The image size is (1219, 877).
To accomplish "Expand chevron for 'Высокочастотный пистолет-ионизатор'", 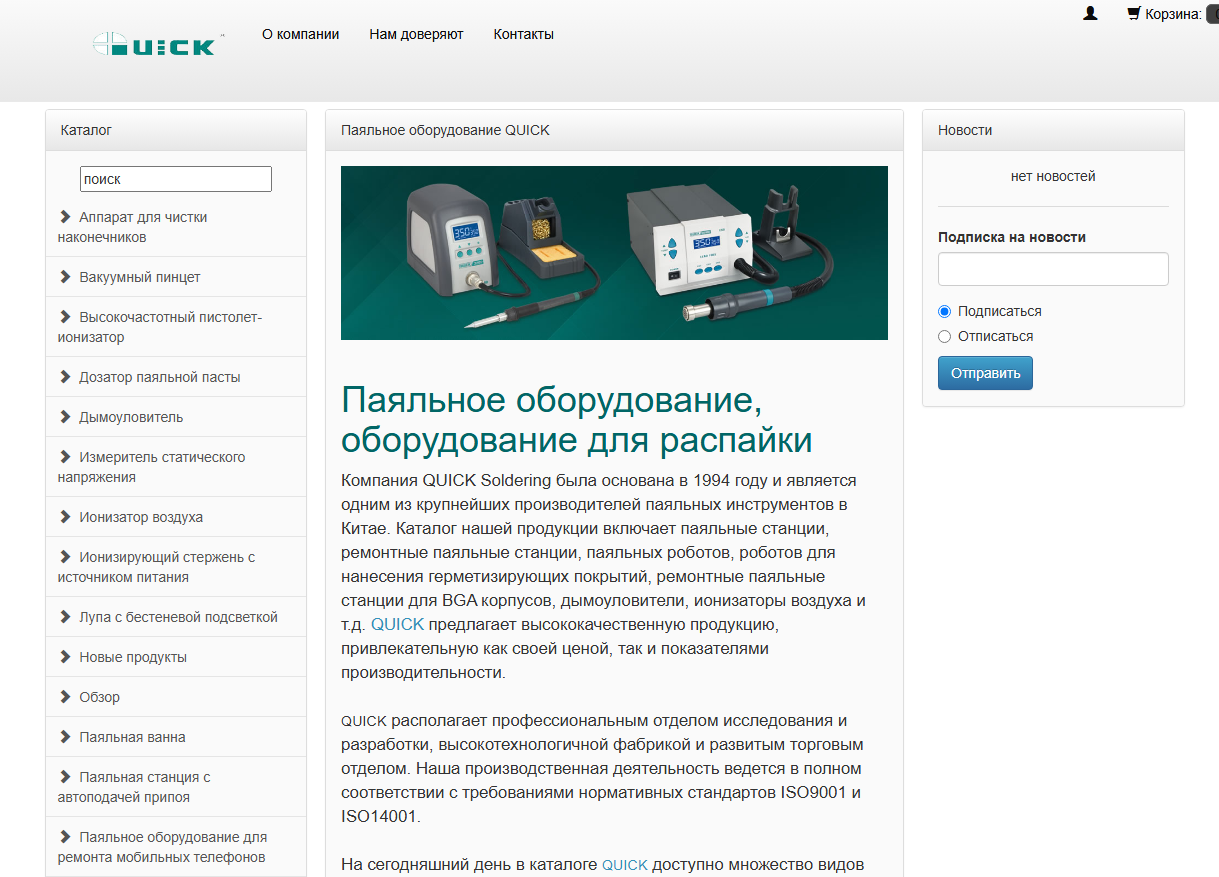I will click(x=66, y=316).
